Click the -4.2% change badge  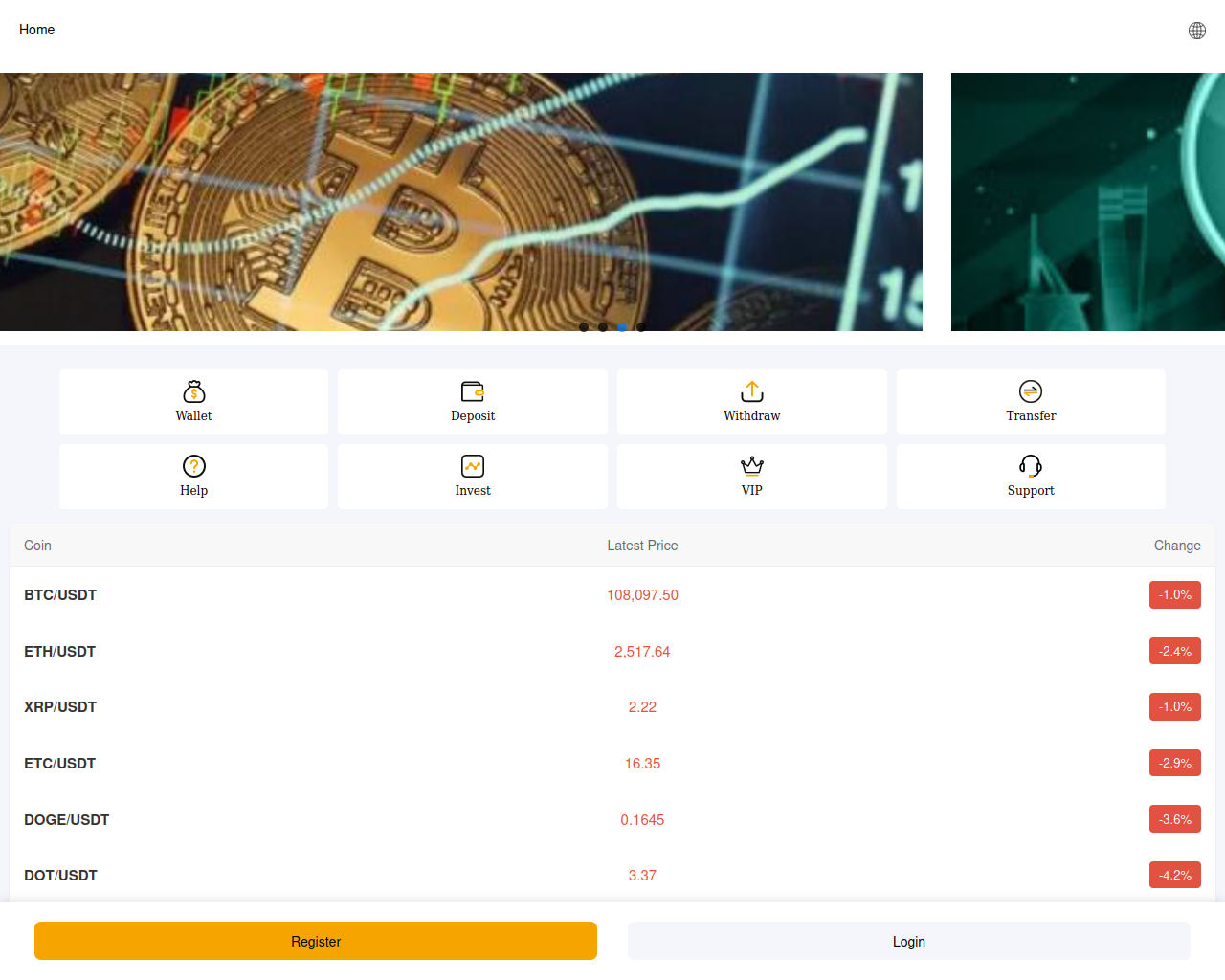pyautogui.click(x=1175, y=876)
